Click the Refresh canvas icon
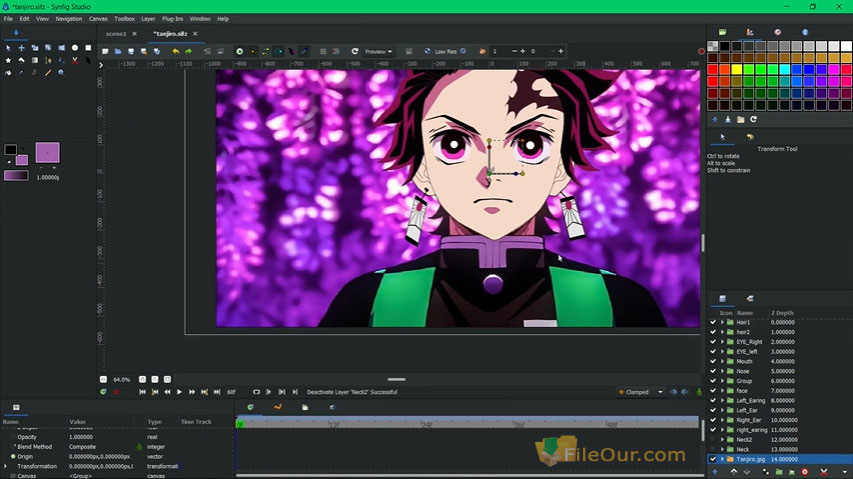Screen dimensions: 853x479 click(355, 51)
